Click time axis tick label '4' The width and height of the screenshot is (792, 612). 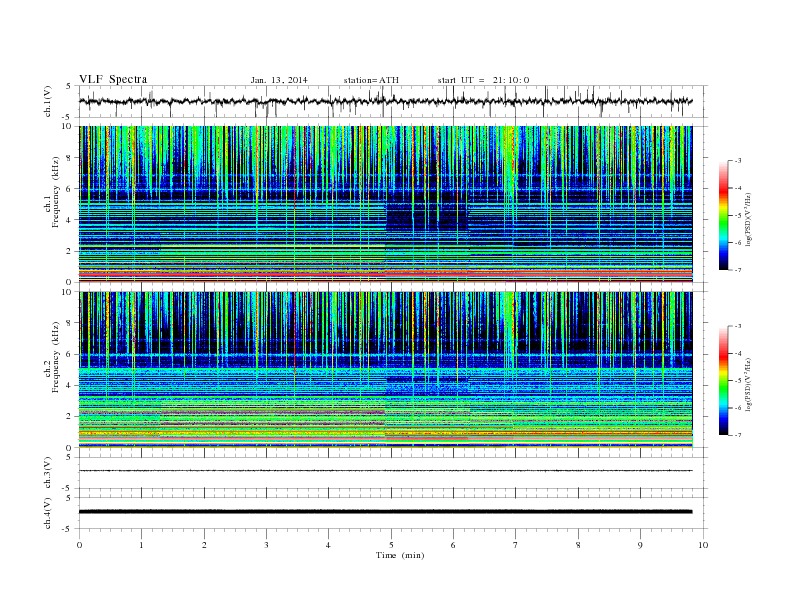(x=328, y=545)
